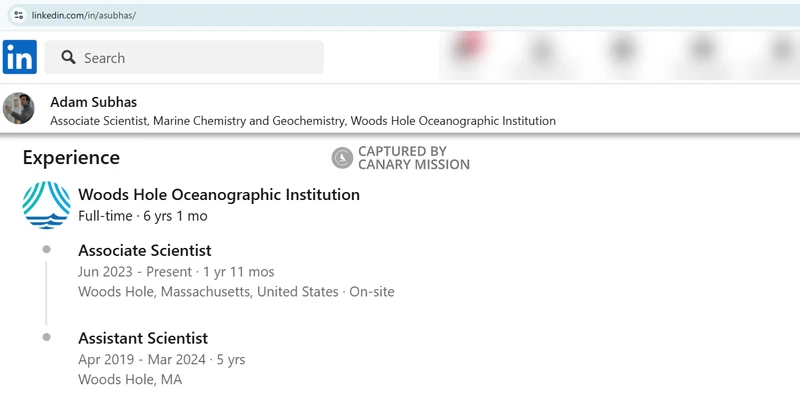Open Woods Hole Oceanographic Institution company link
This screenshot has width=800, height=412.
coord(219,194)
